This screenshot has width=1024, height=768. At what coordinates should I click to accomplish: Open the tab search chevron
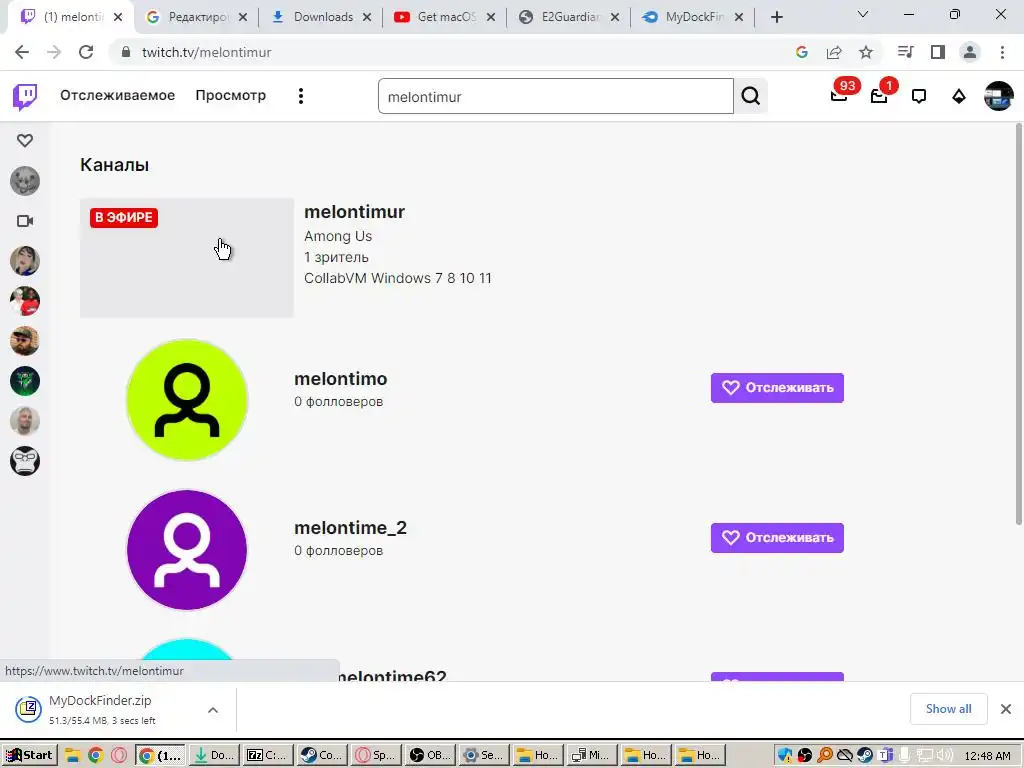pos(863,14)
